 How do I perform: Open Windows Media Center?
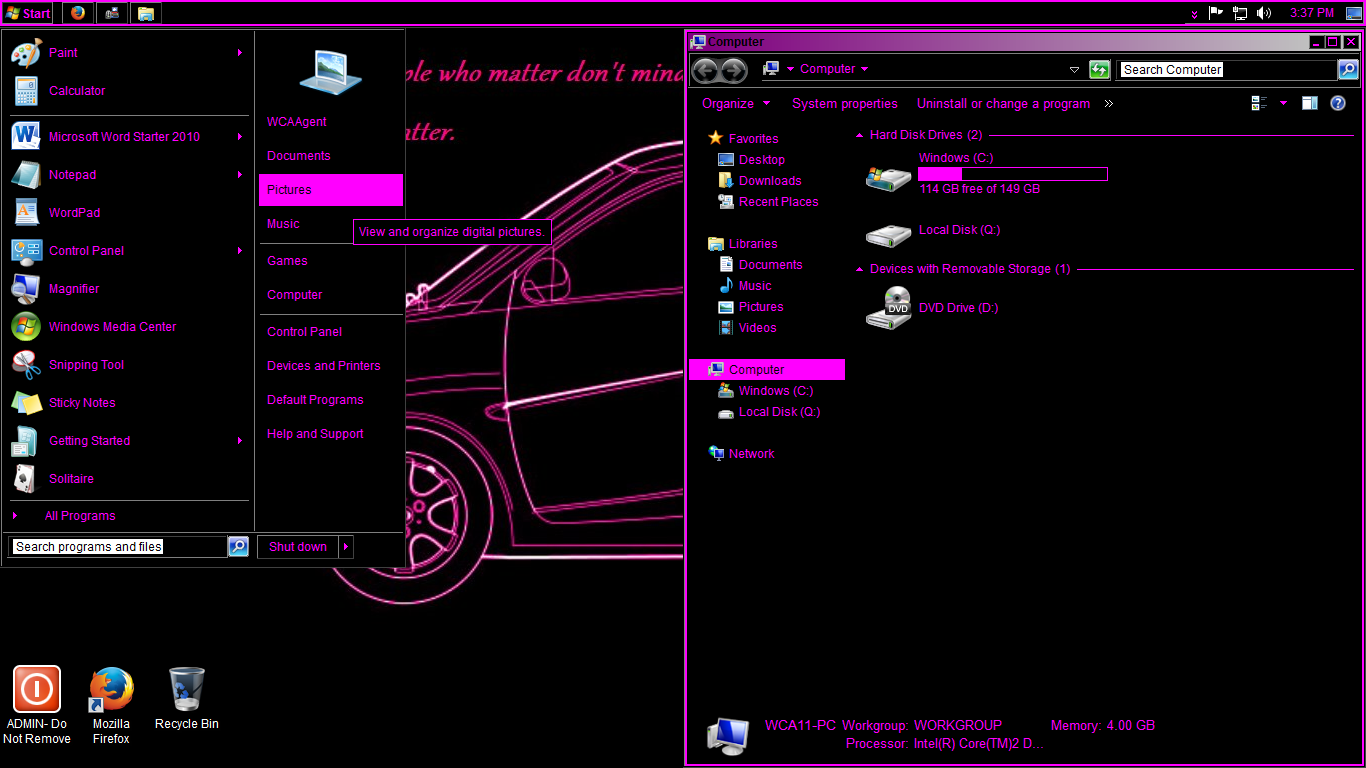click(x=126, y=327)
